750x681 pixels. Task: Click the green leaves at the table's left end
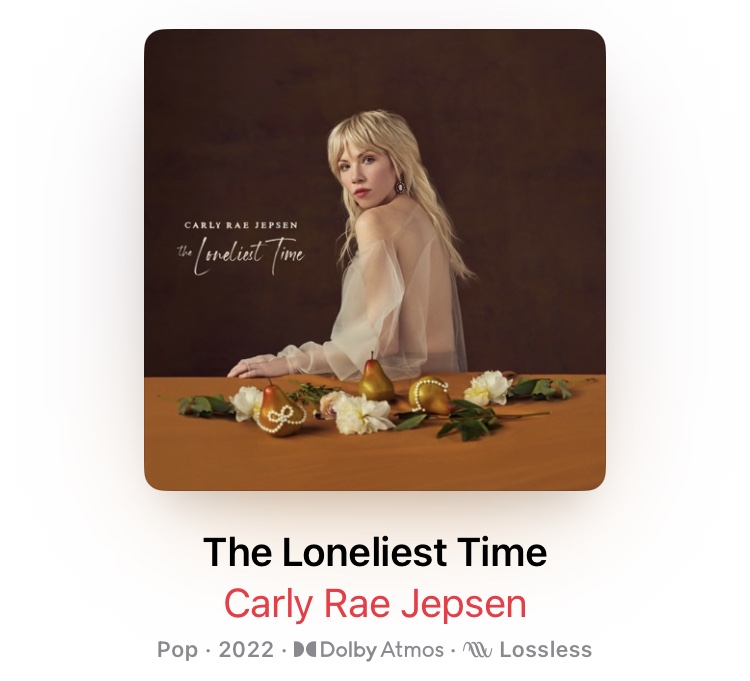tap(206, 405)
